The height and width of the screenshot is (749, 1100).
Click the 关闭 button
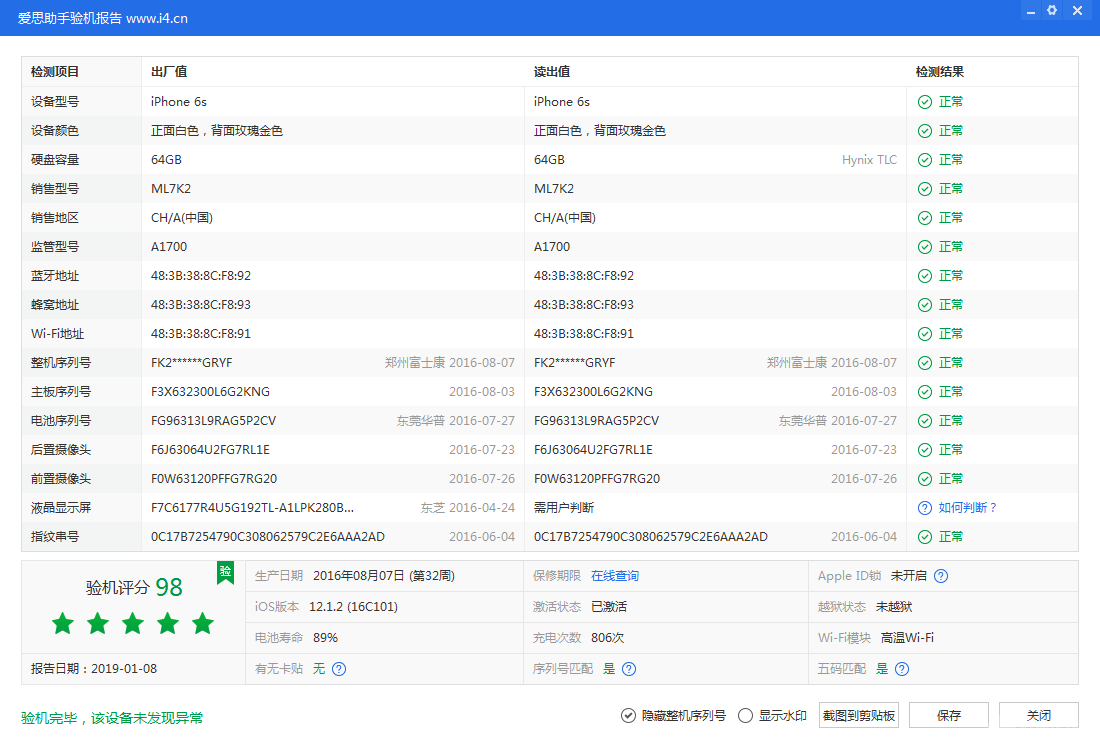[x=1039, y=715]
